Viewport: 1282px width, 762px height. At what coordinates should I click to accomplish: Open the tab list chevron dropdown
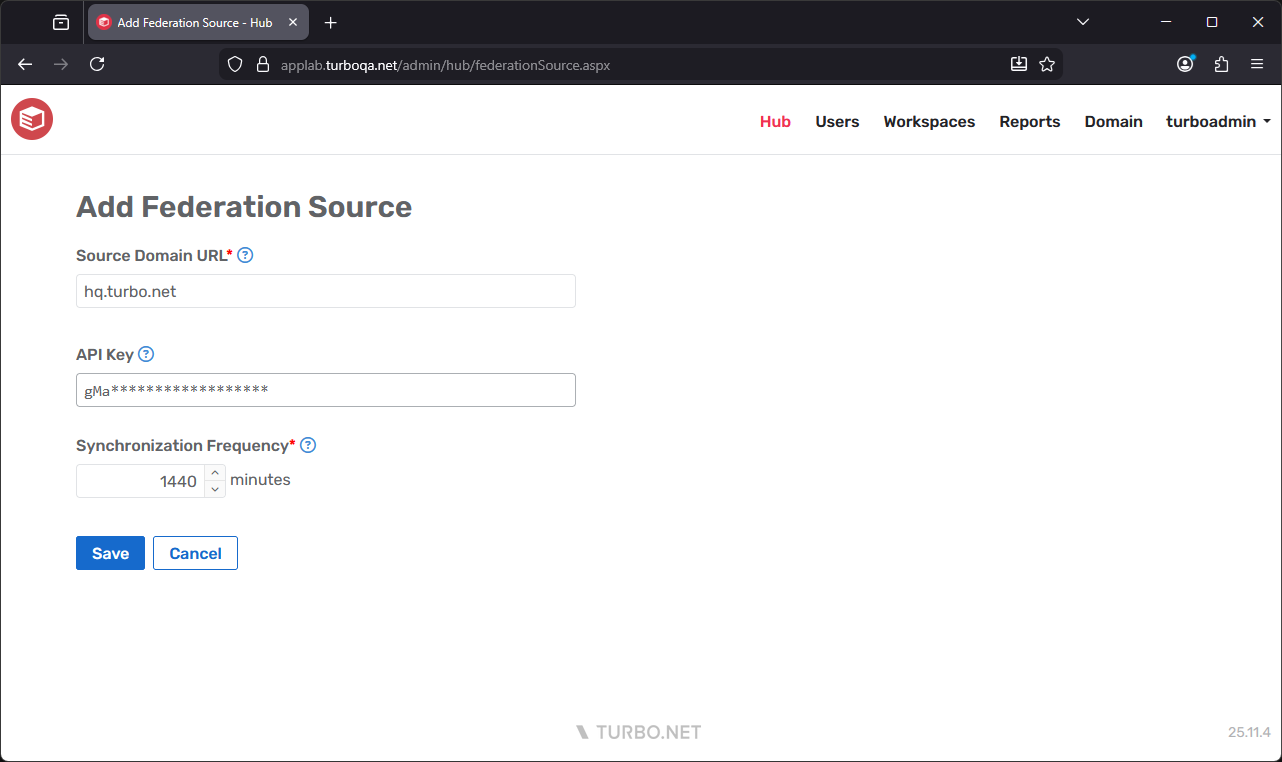1082,21
